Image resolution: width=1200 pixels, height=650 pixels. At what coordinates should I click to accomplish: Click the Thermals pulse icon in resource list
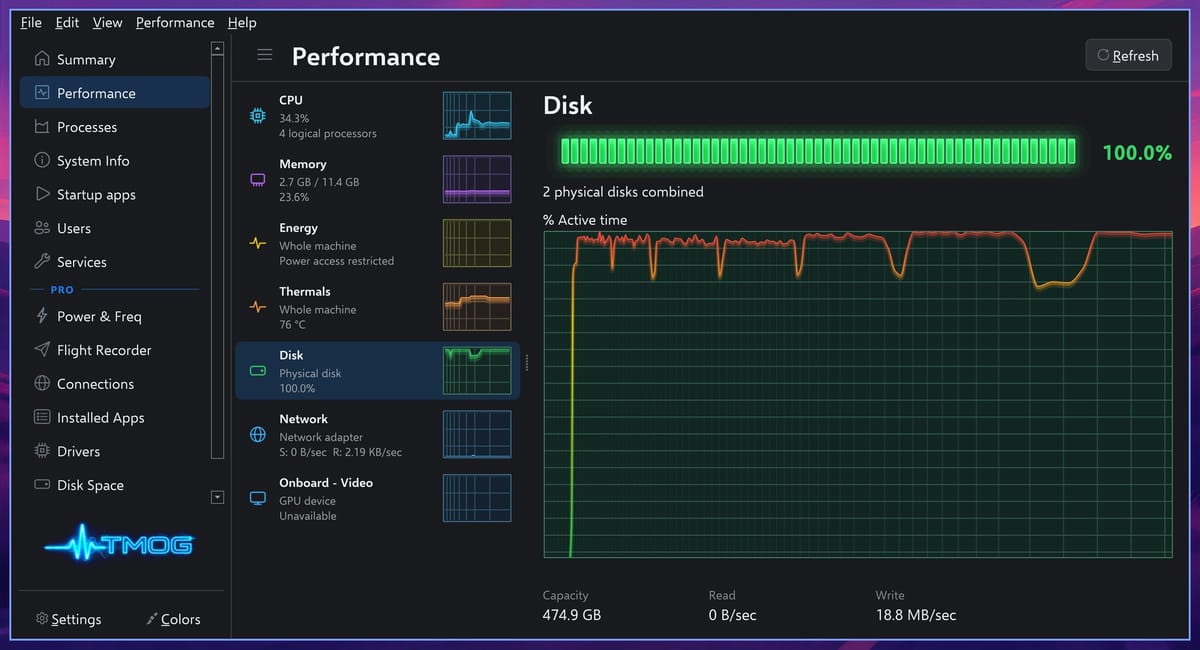click(x=258, y=307)
